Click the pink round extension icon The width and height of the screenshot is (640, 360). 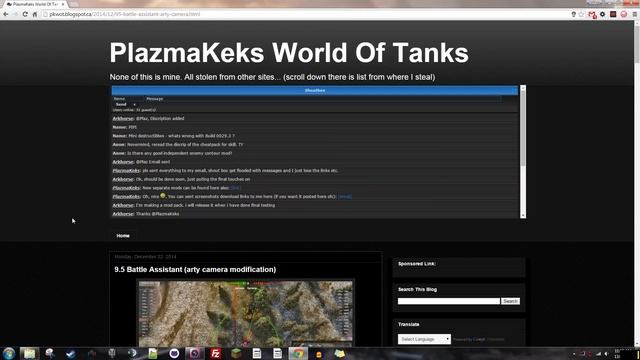click(624, 14)
